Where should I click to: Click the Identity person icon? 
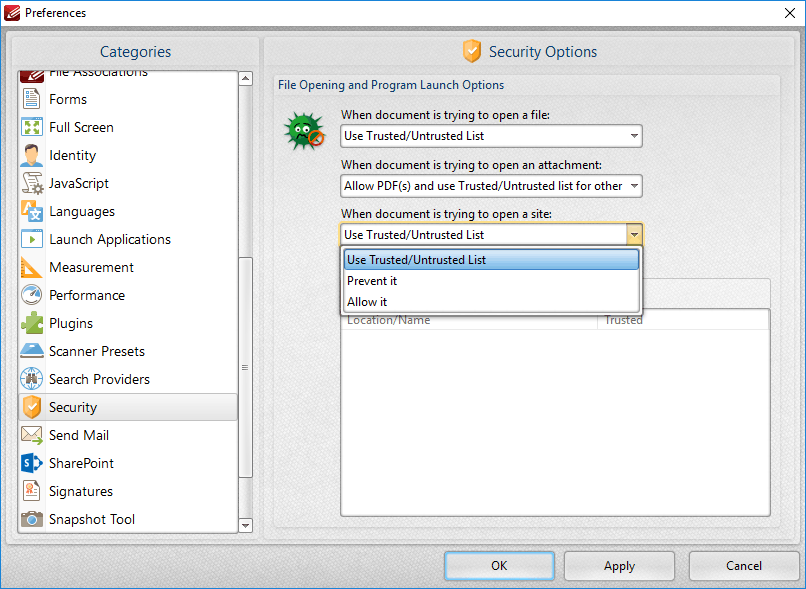click(32, 155)
